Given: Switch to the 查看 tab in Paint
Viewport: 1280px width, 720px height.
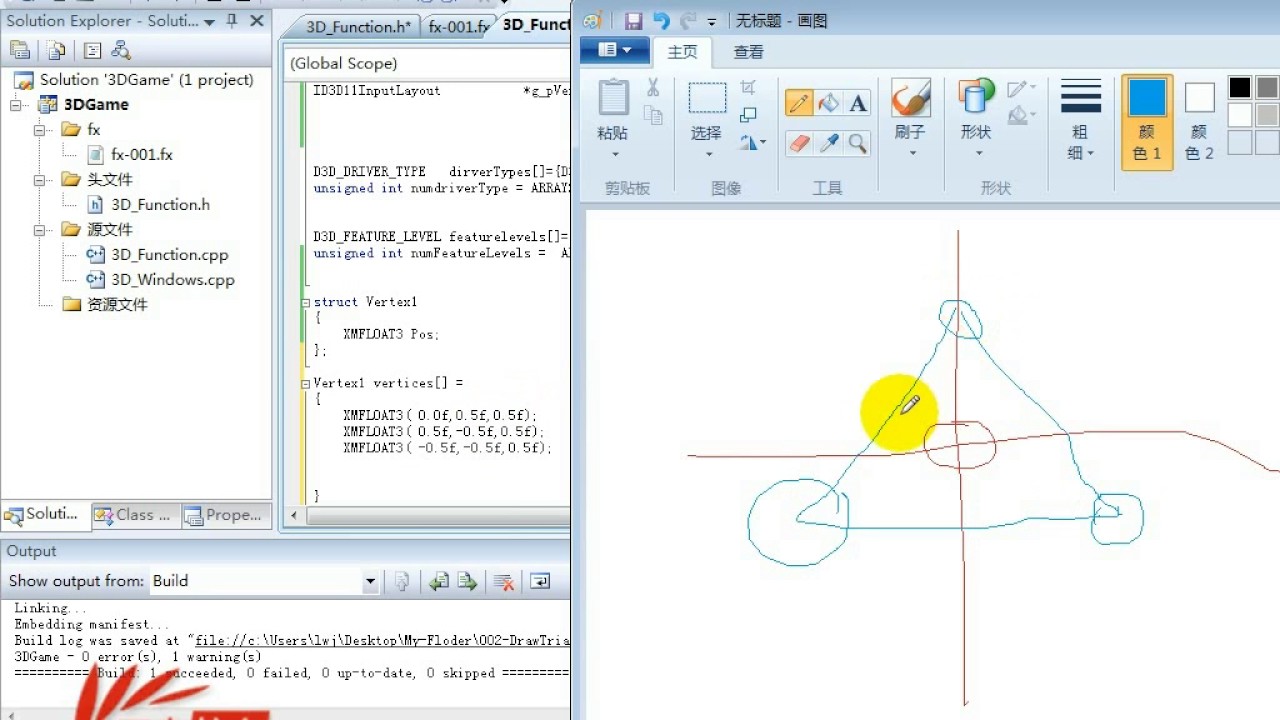Looking at the screenshot, I should tap(748, 52).
